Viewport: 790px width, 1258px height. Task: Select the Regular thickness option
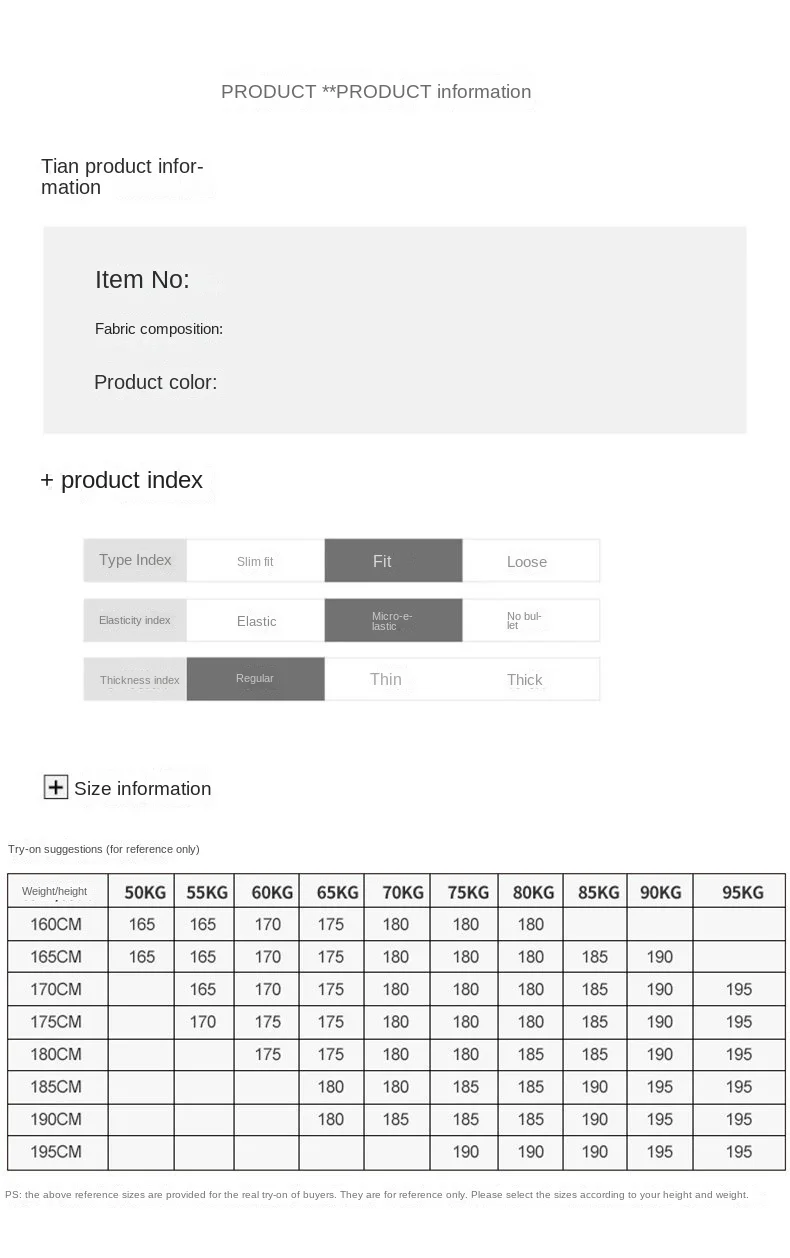(255, 679)
